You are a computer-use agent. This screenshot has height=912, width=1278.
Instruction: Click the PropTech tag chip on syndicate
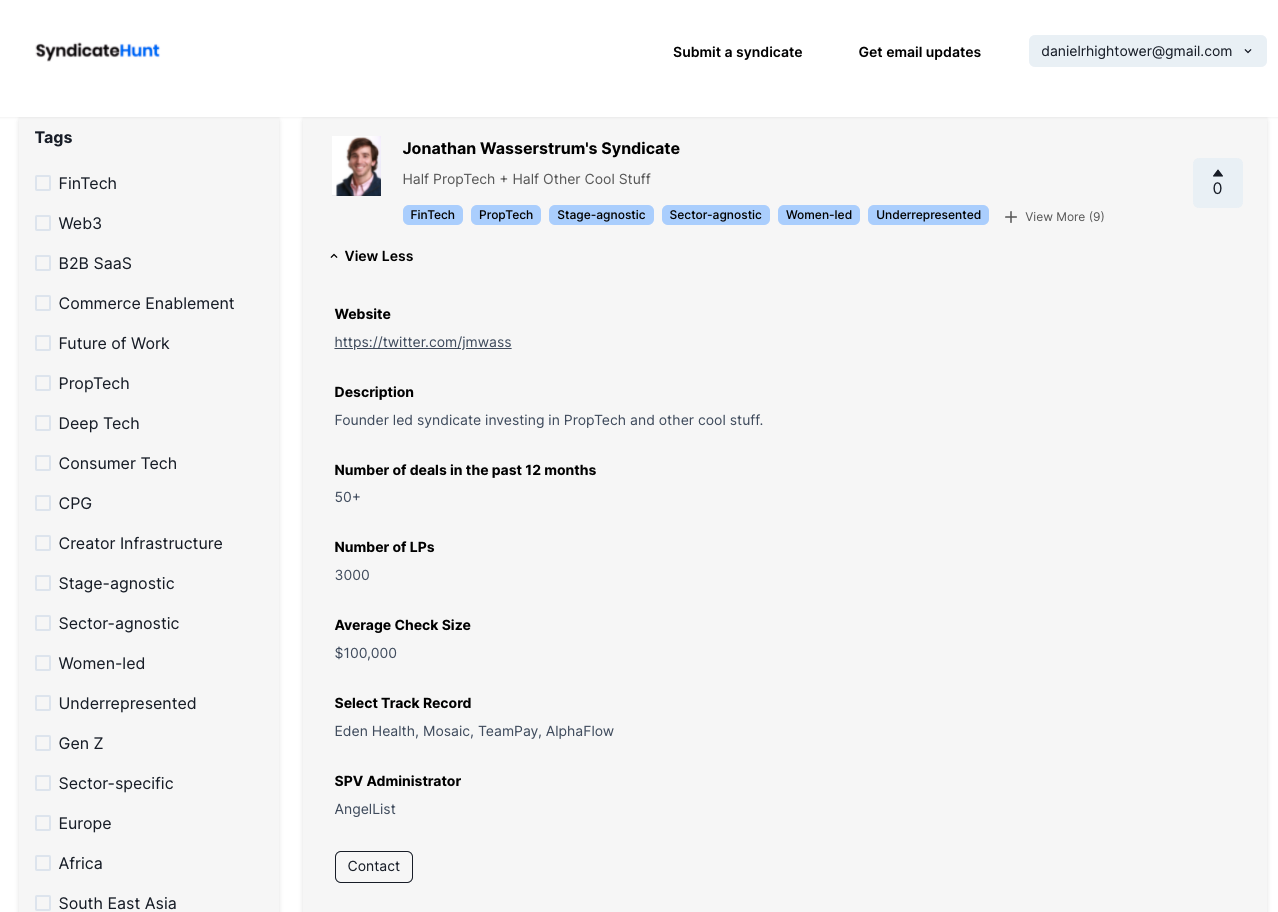point(506,215)
